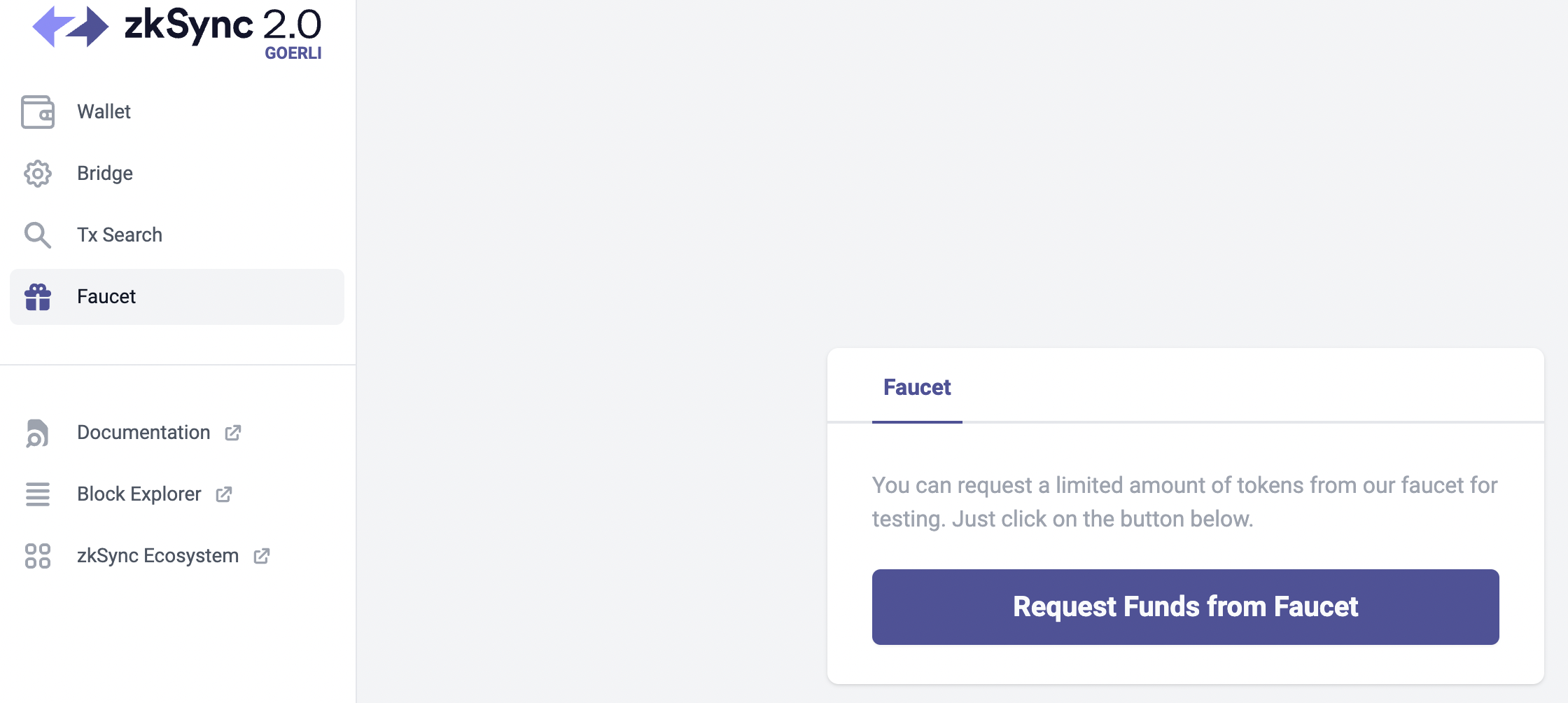1568x703 pixels.
Task: Open the Documentation link
Action: [143, 433]
